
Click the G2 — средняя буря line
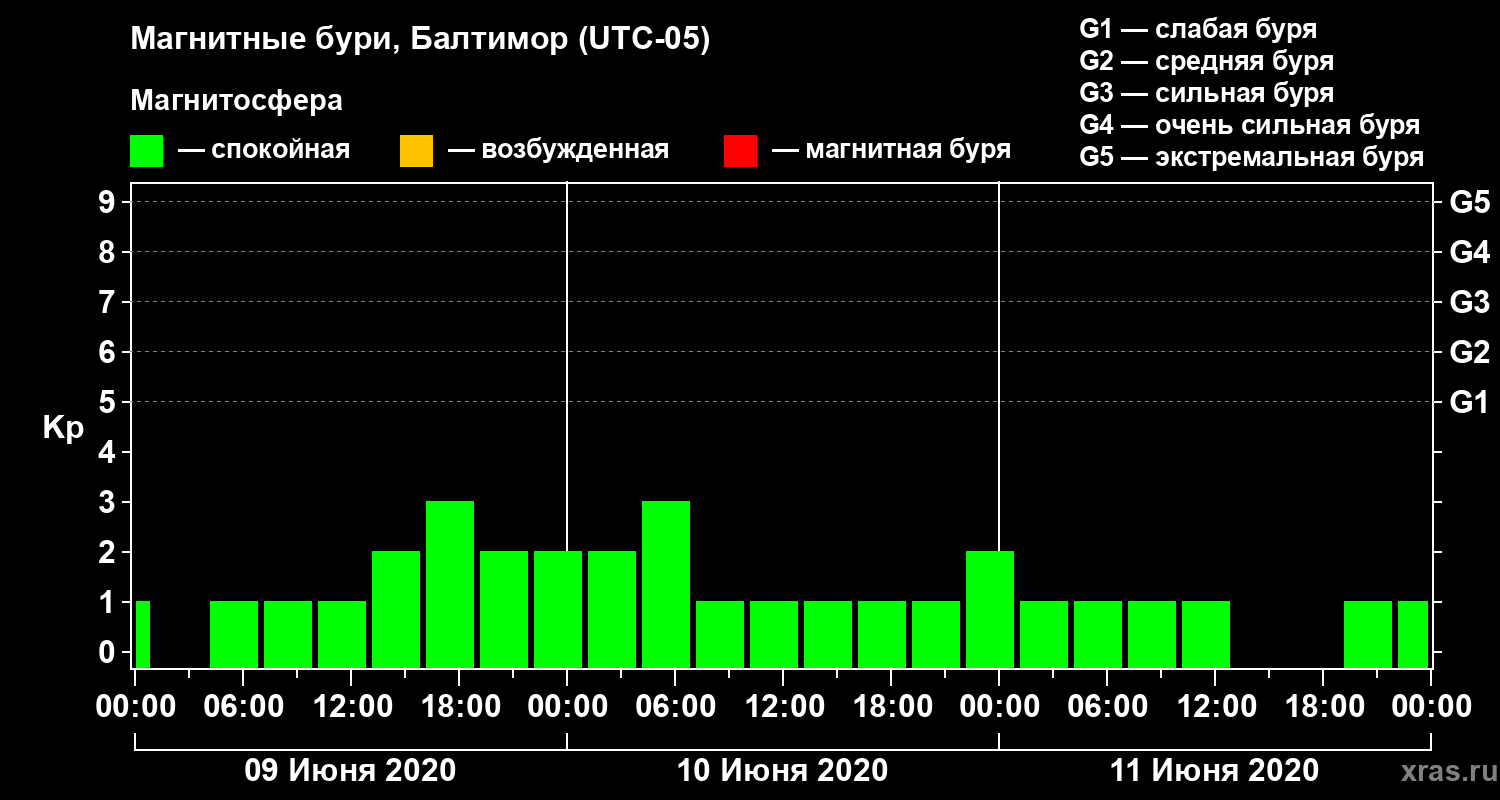pos(1206,61)
